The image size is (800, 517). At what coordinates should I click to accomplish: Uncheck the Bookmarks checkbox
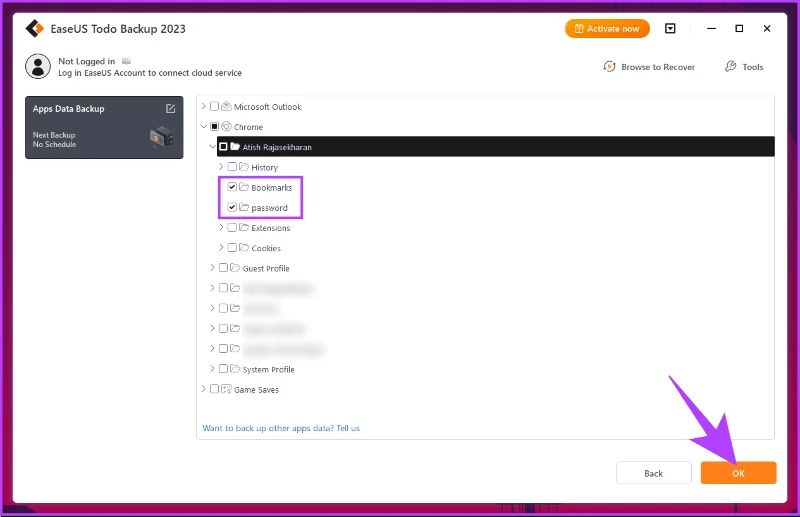(x=232, y=187)
